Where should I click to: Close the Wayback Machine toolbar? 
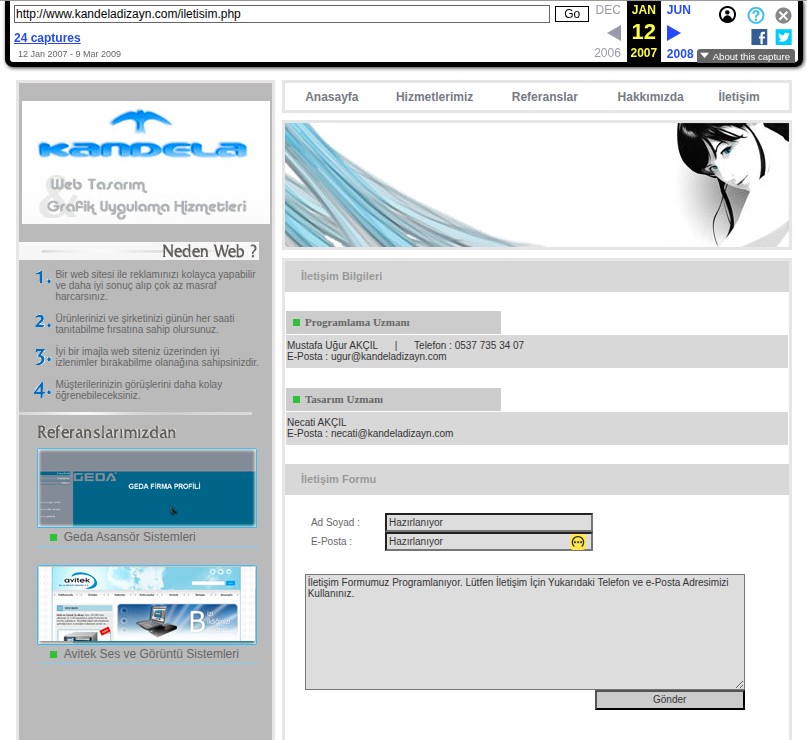783,15
